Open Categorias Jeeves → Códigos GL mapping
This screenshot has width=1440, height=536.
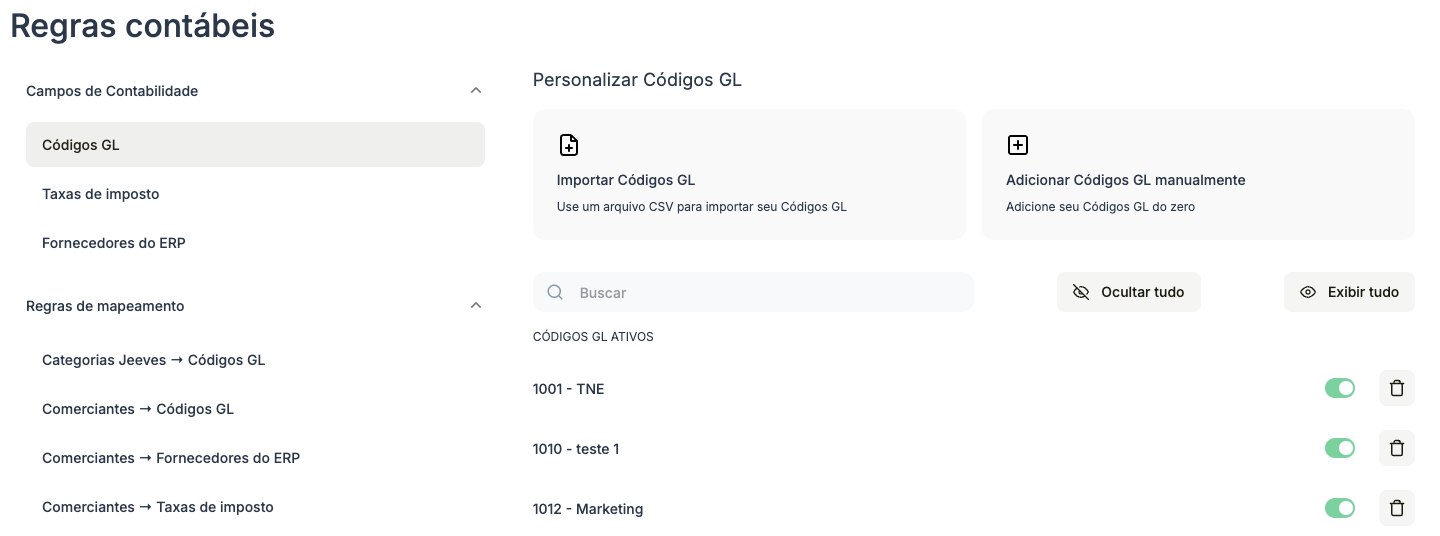click(154, 360)
